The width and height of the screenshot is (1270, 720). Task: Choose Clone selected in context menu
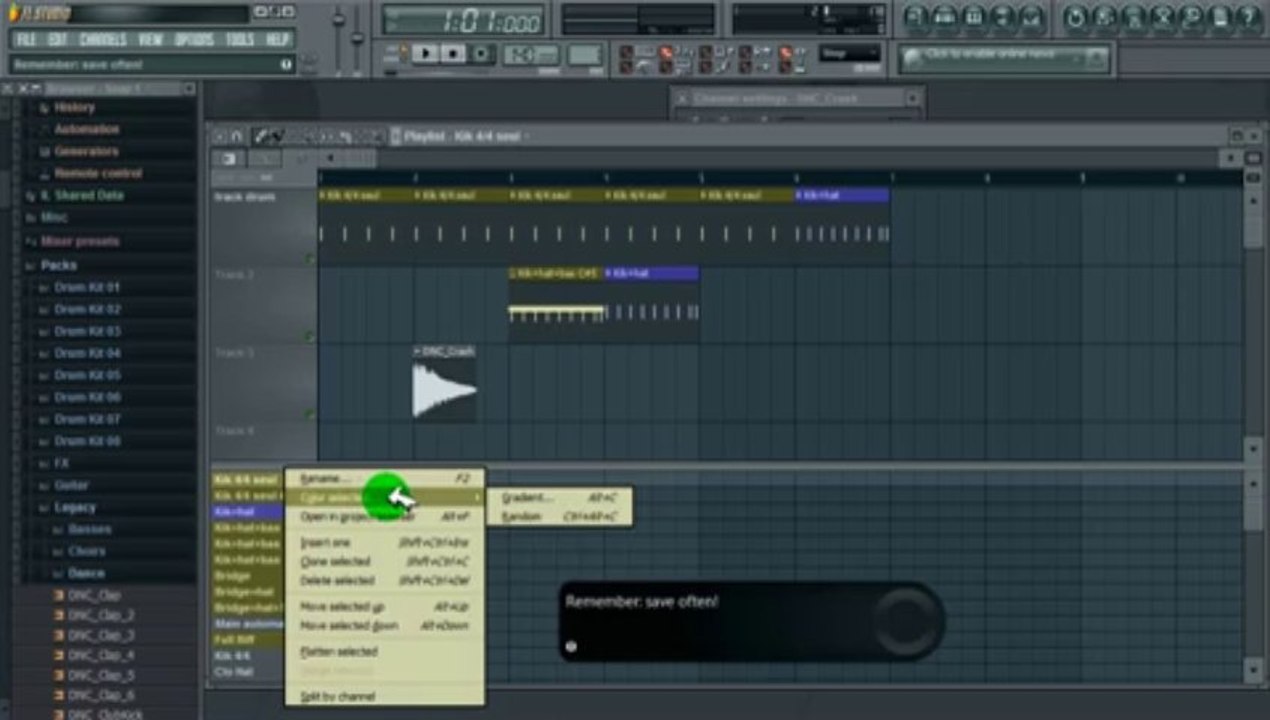[385, 561]
